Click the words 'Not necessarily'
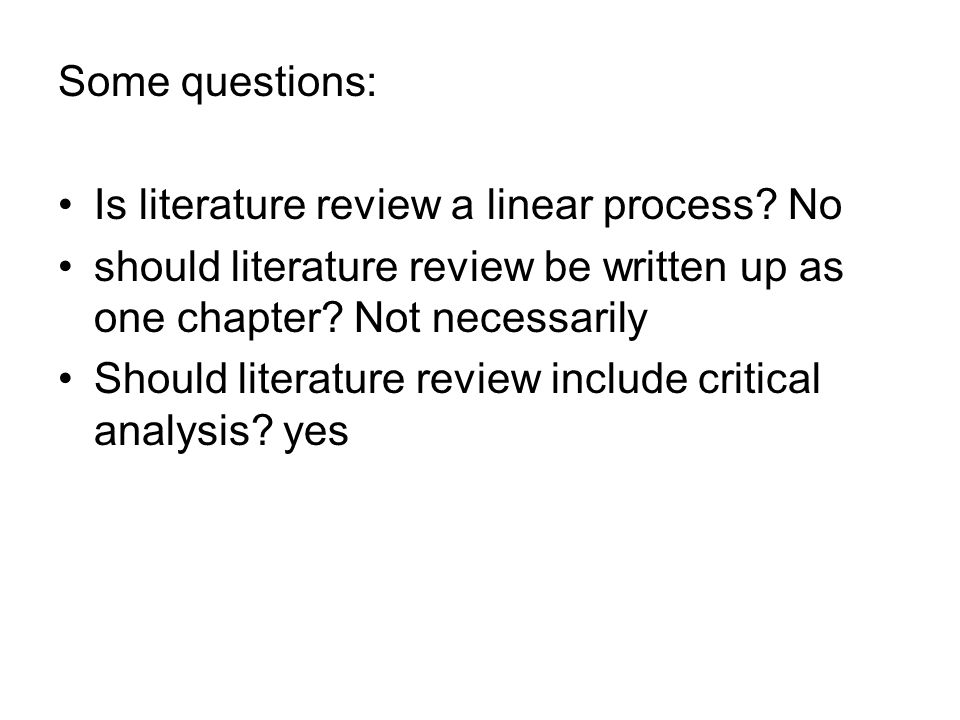 point(500,319)
